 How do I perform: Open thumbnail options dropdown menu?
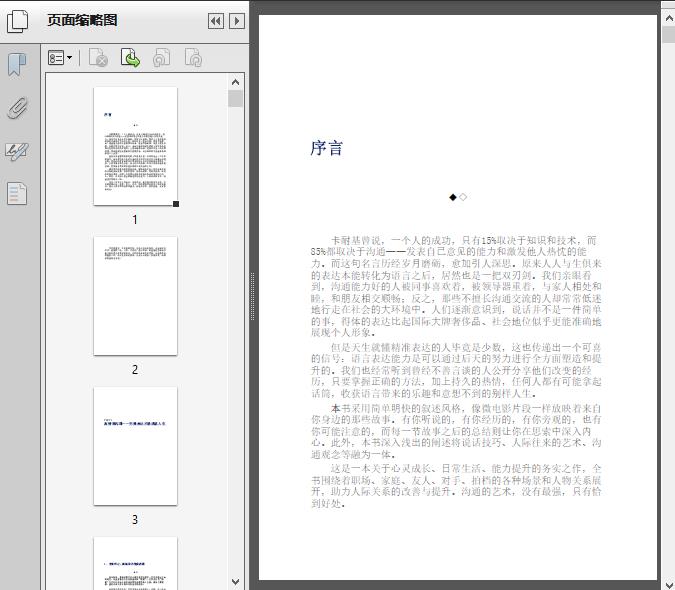tap(60, 58)
